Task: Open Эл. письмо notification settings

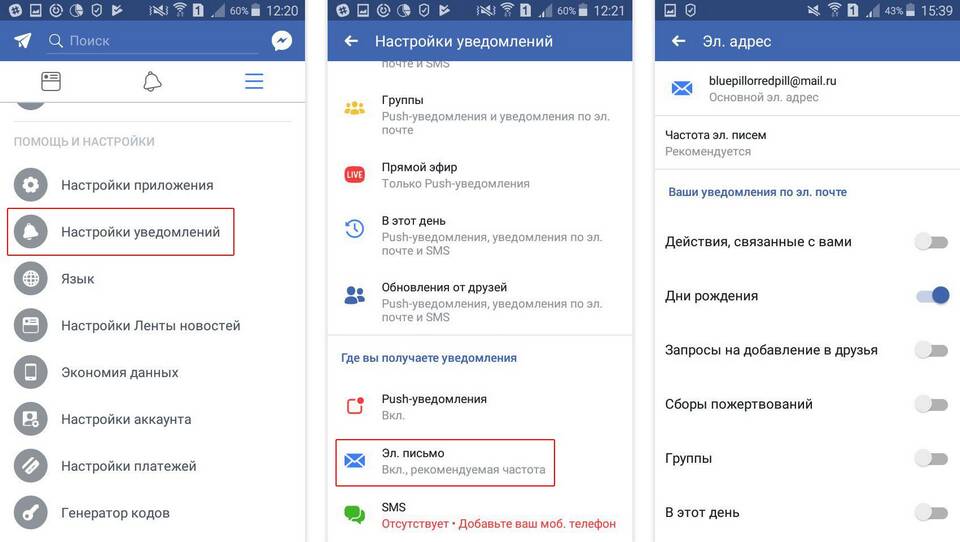Action: coord(445,462)
